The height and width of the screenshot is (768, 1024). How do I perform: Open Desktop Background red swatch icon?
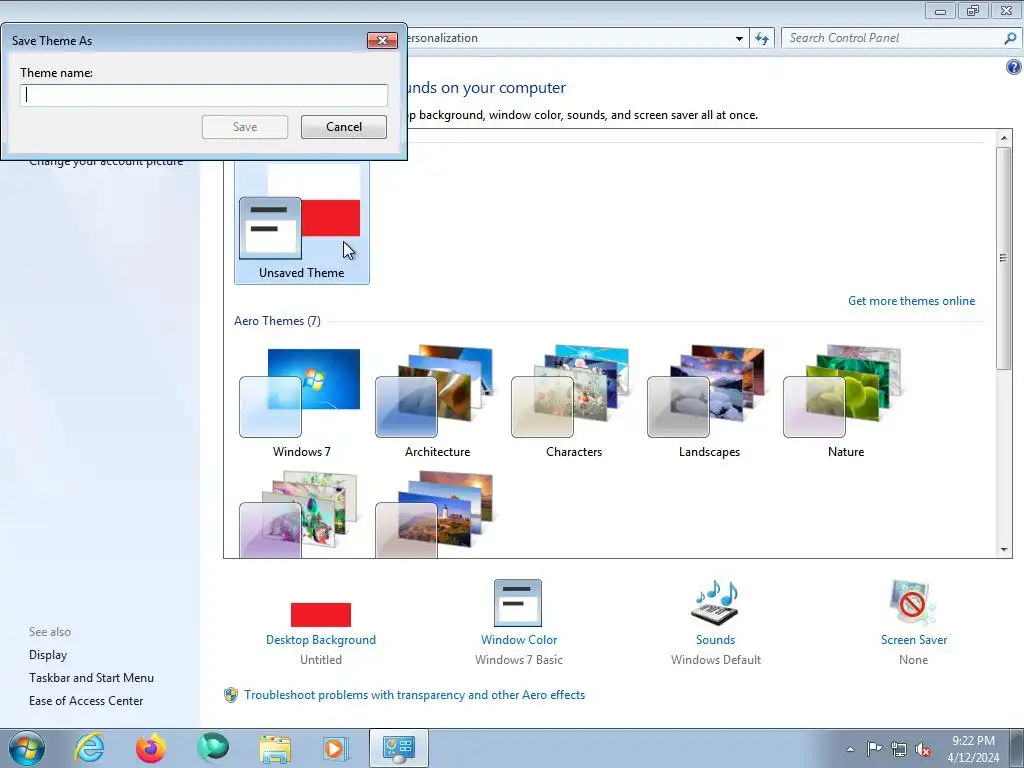click(321, 615)
